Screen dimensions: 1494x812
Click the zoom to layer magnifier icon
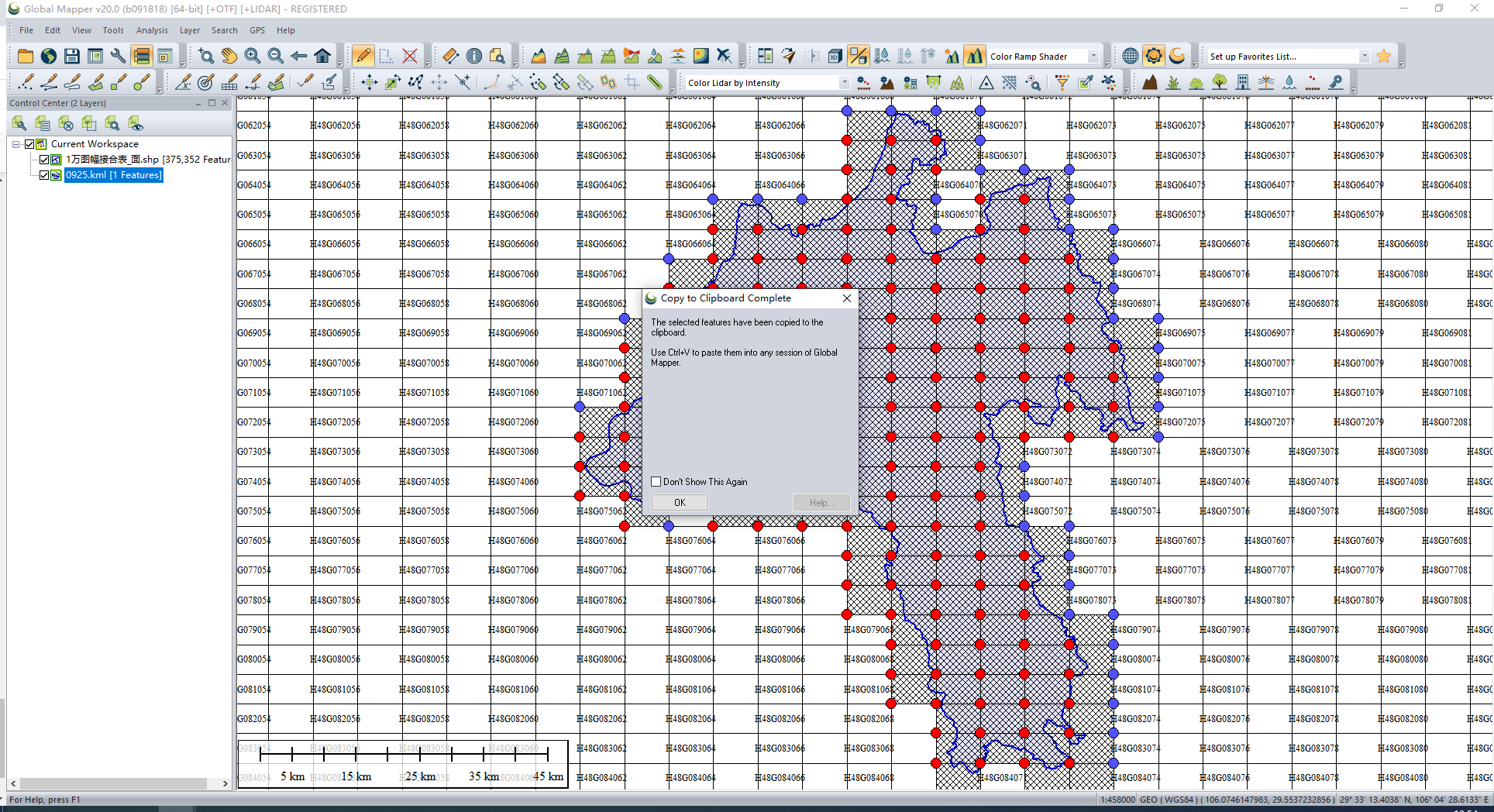[112, 123]
